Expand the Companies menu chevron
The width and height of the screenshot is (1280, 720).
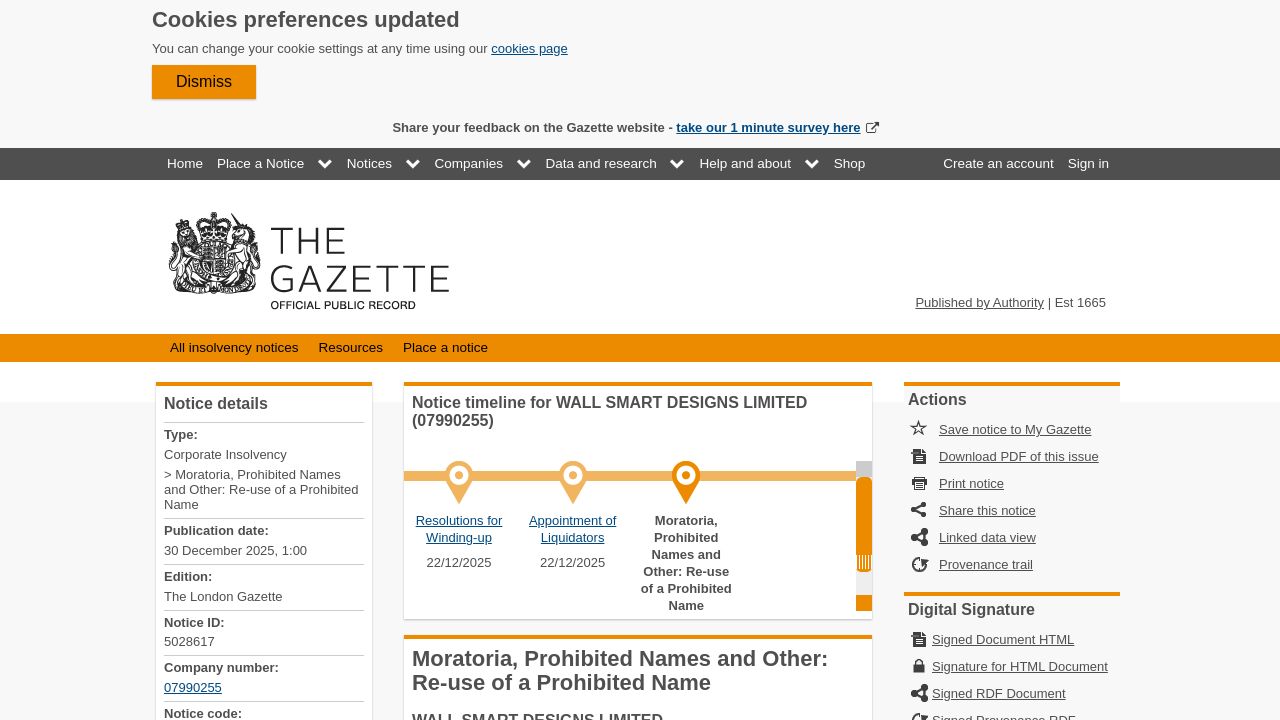tap(524, 164)
